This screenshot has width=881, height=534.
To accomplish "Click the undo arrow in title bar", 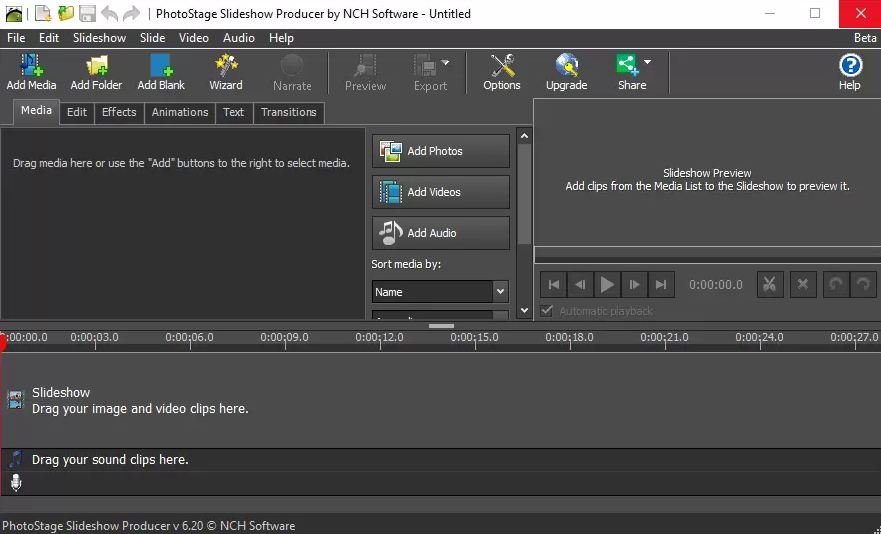I will coord(110,13).
